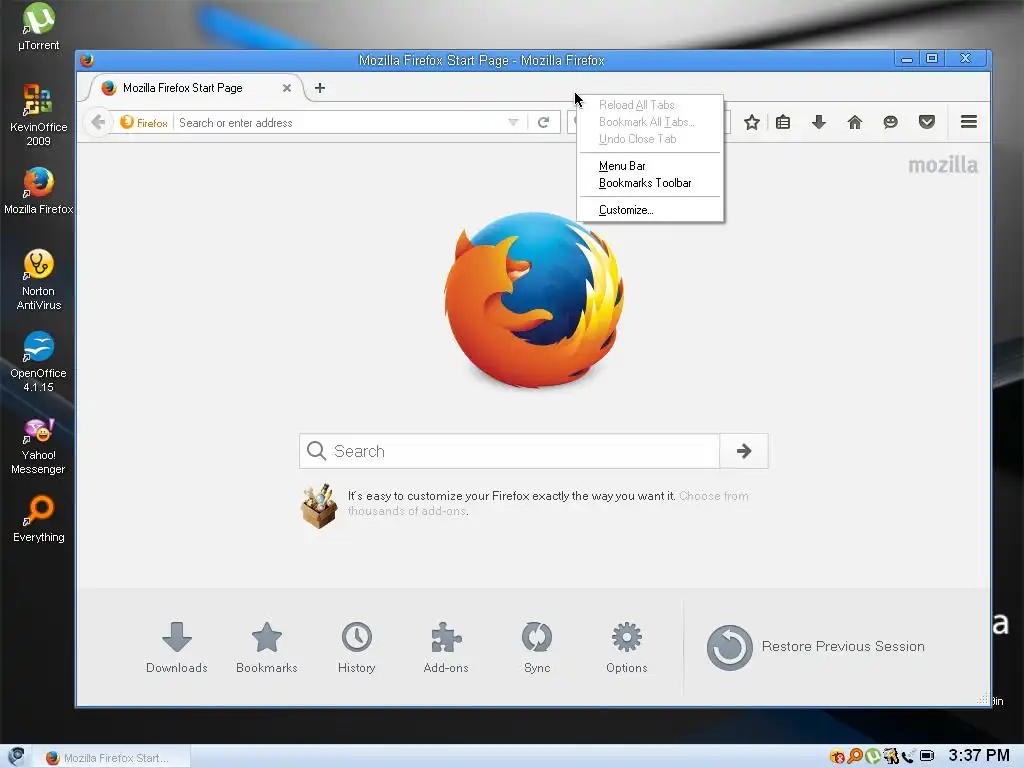This screenshot has height=768, width=1024.
Task: Open the KevinOffice 2009 desktop shortcut
Action: click(x=39, y=115)
